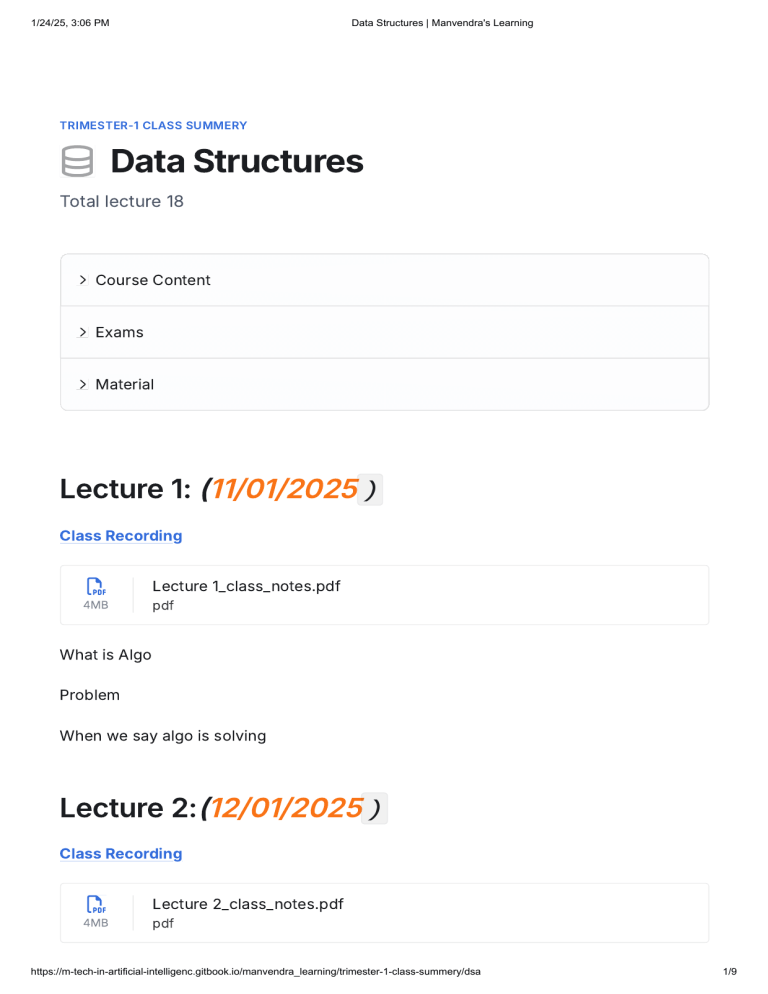Open Class Recording under Lecture 2
This screenshot has width=768, height=994.
(120, 853)
